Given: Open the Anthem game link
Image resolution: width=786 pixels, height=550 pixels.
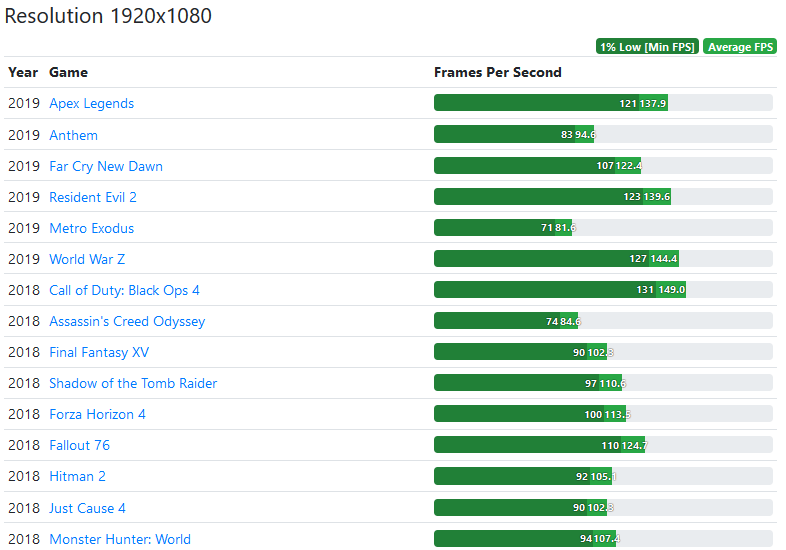Looking at the screenshot, I should tap(73, 135).
